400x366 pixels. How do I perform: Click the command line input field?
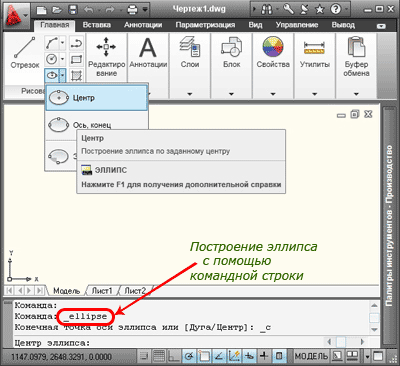click(168, 342)
